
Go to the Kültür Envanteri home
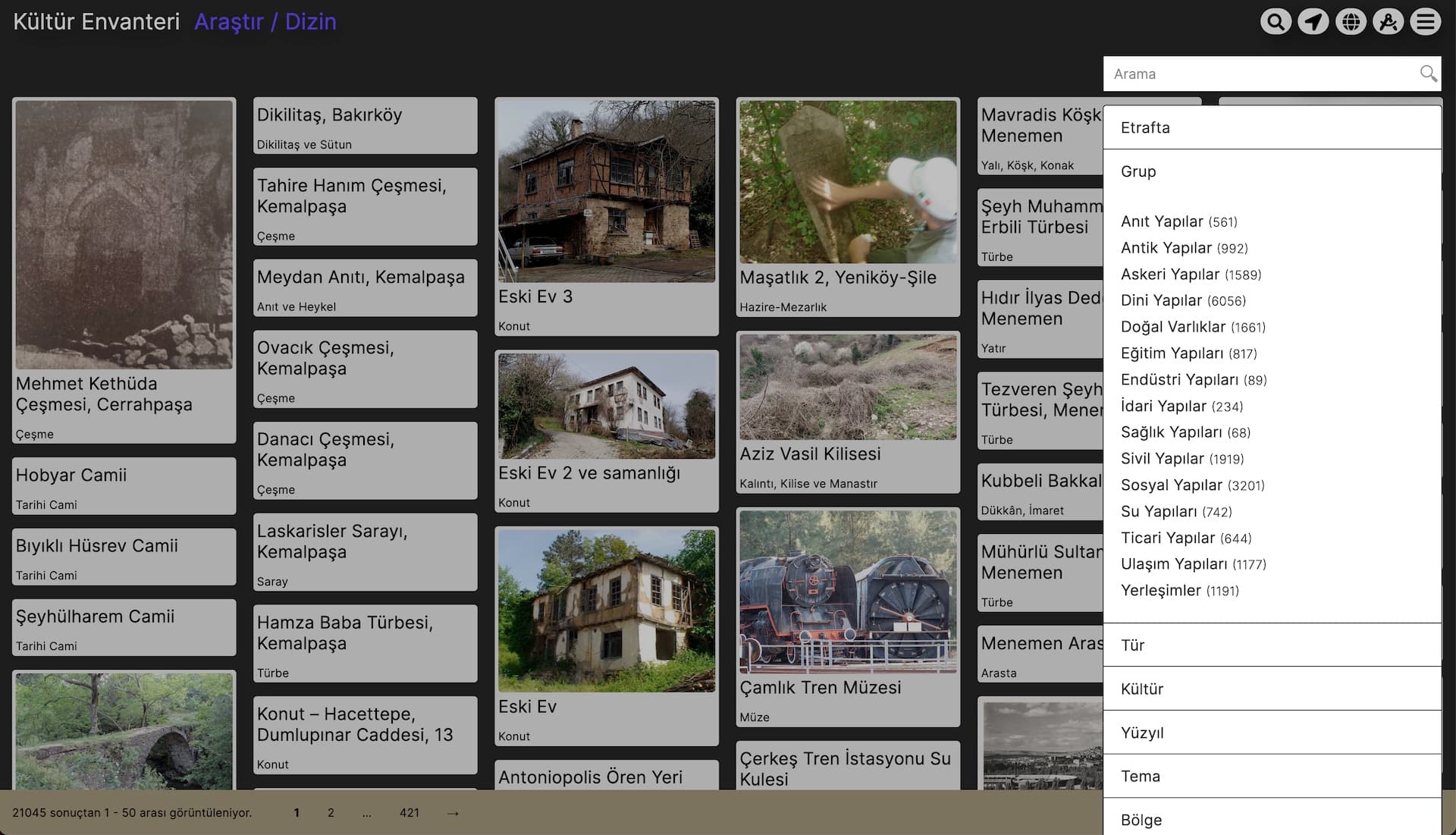(x=96, y=21)
